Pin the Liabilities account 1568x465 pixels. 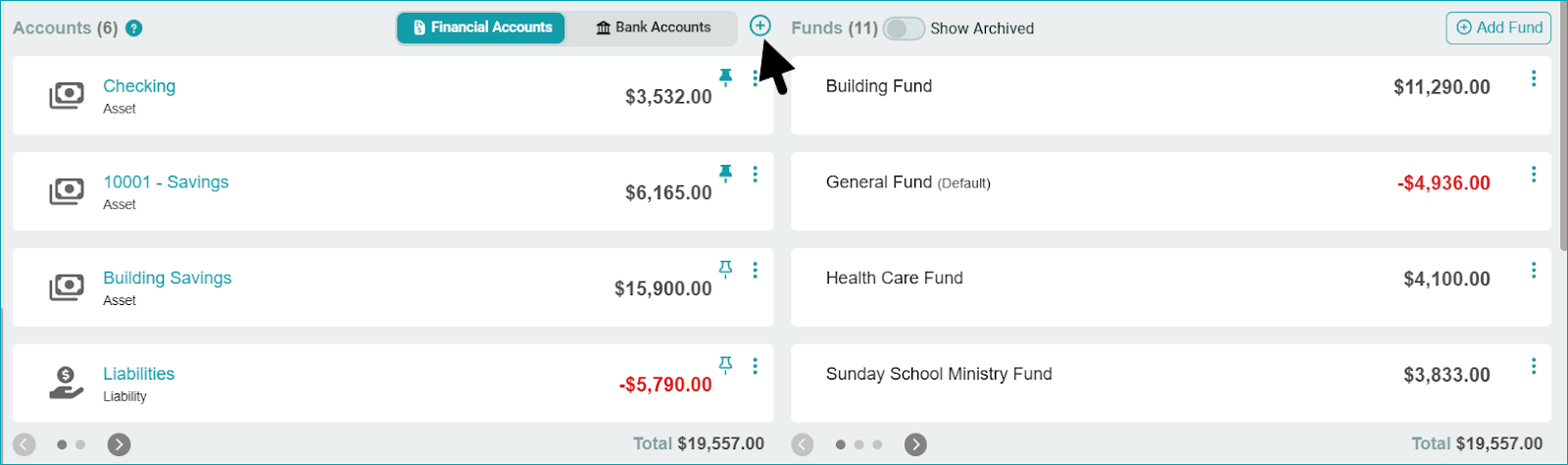coord(725,364)
